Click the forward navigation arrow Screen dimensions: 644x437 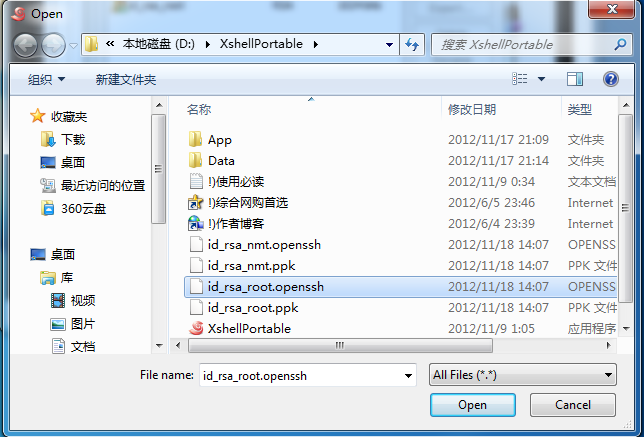(53, 45)
